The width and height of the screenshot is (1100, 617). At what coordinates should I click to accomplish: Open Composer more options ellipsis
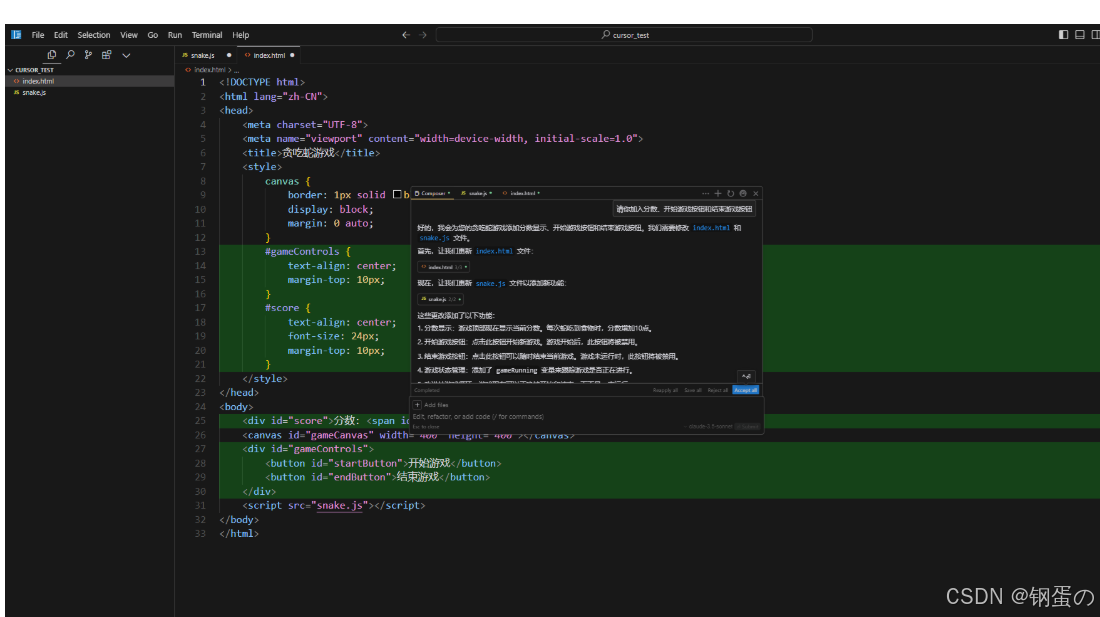click(x=705, y=194)
